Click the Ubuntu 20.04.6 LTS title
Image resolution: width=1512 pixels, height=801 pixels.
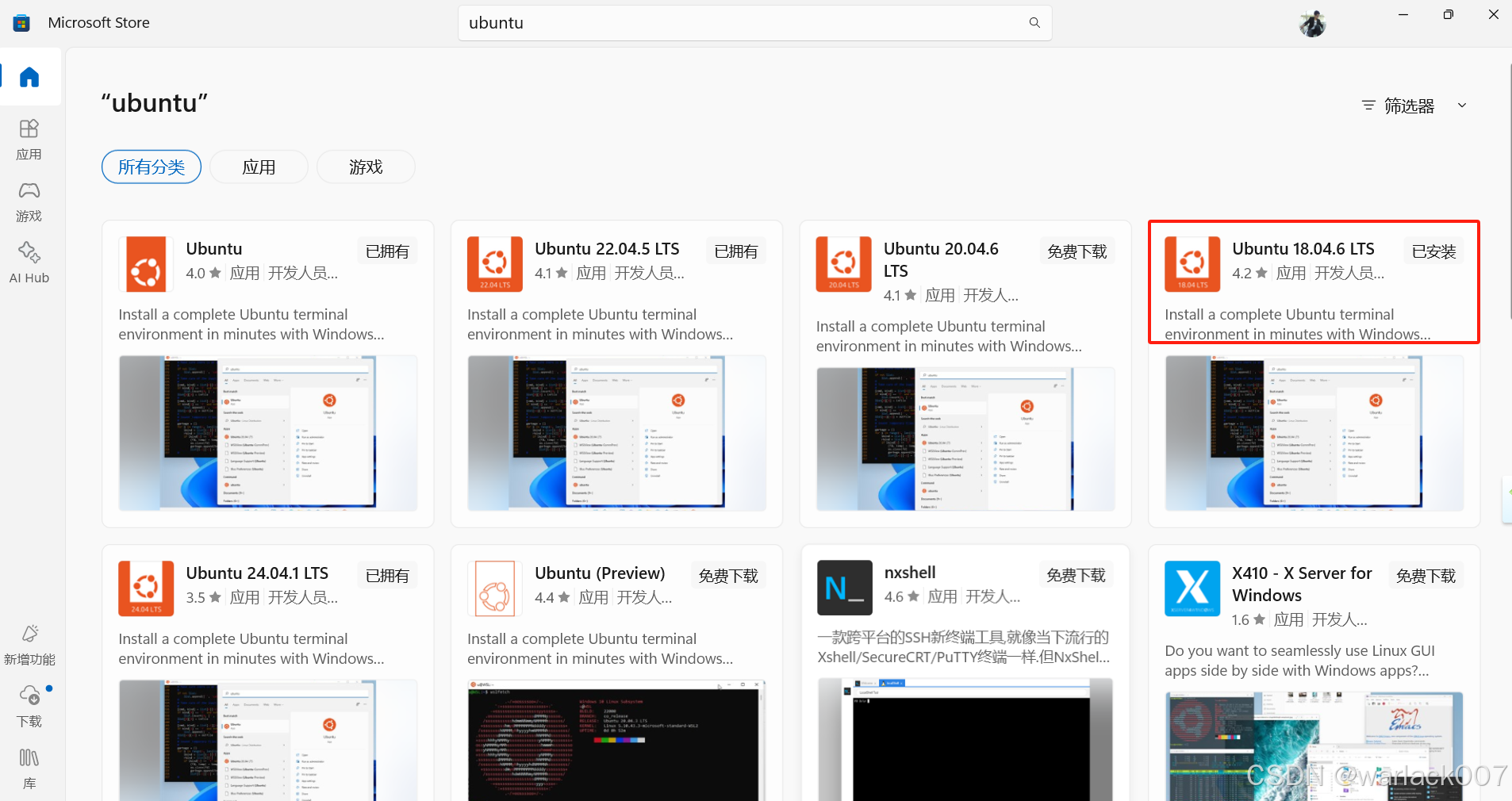941,260
